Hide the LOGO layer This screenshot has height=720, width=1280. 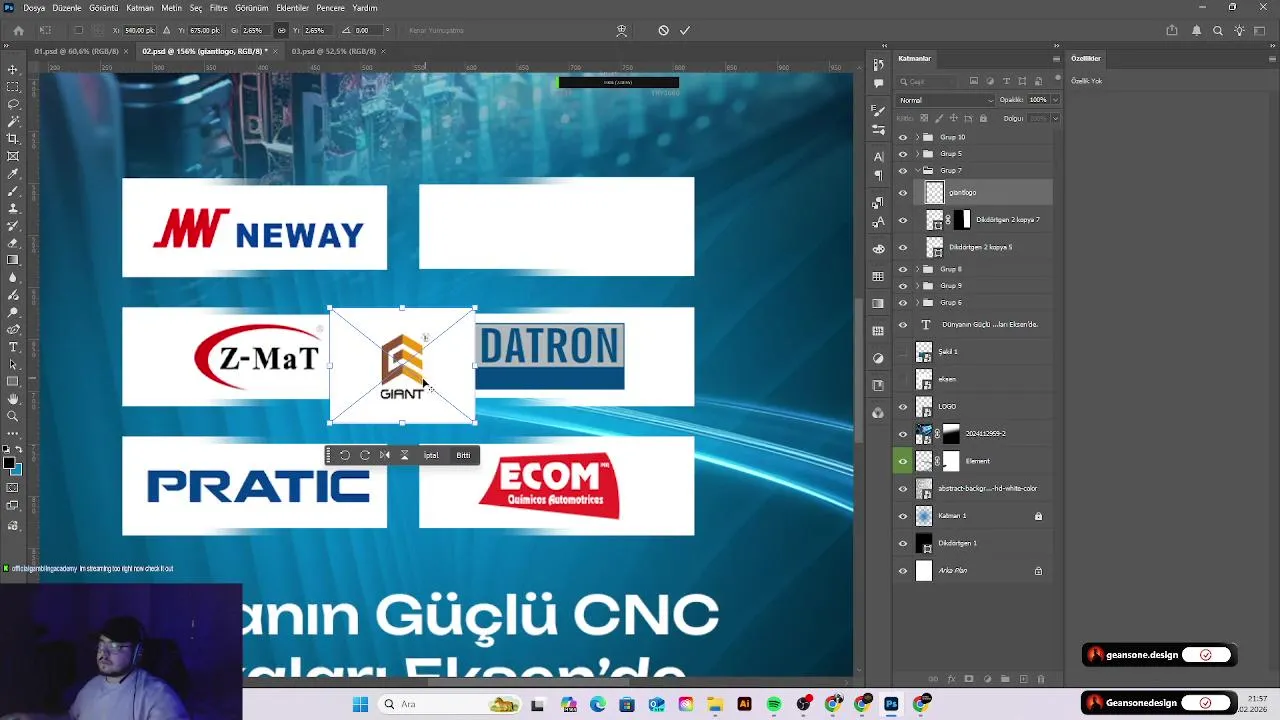click(x=903, y=407)
